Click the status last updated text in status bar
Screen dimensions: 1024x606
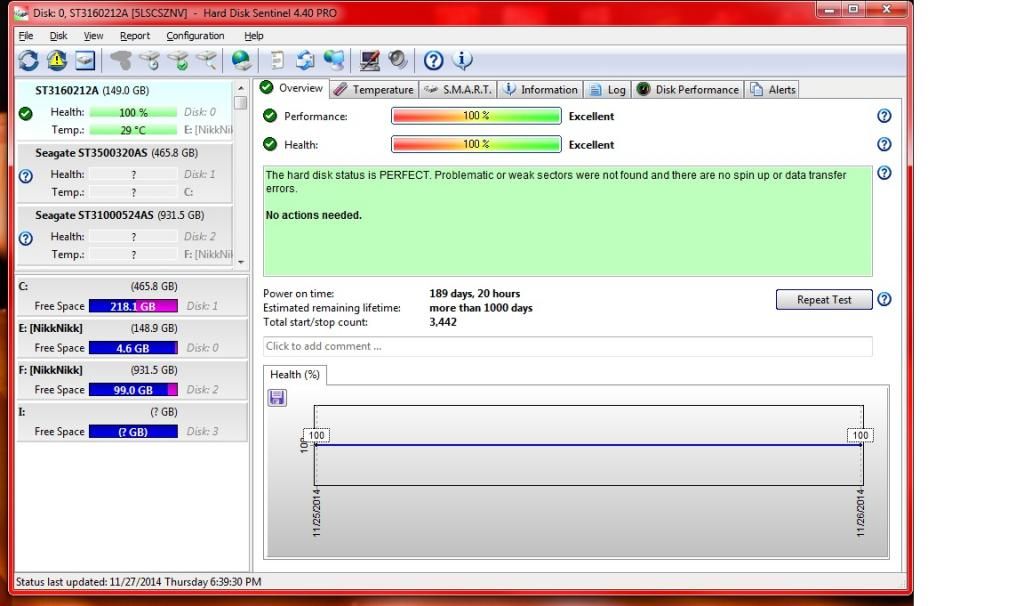point(138,581)
